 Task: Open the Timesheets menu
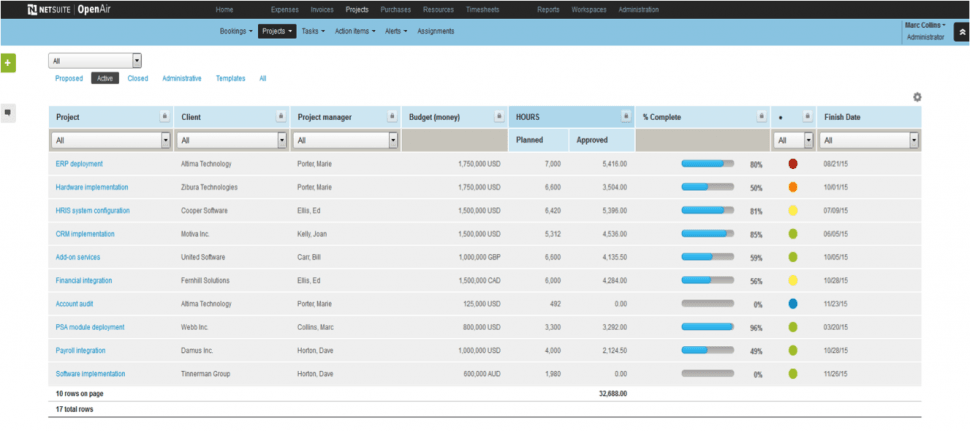click(x=483, y=10)
